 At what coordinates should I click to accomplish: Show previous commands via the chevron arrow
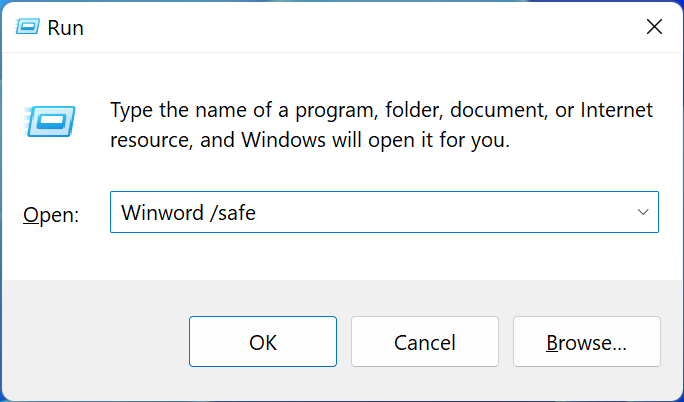643,212
